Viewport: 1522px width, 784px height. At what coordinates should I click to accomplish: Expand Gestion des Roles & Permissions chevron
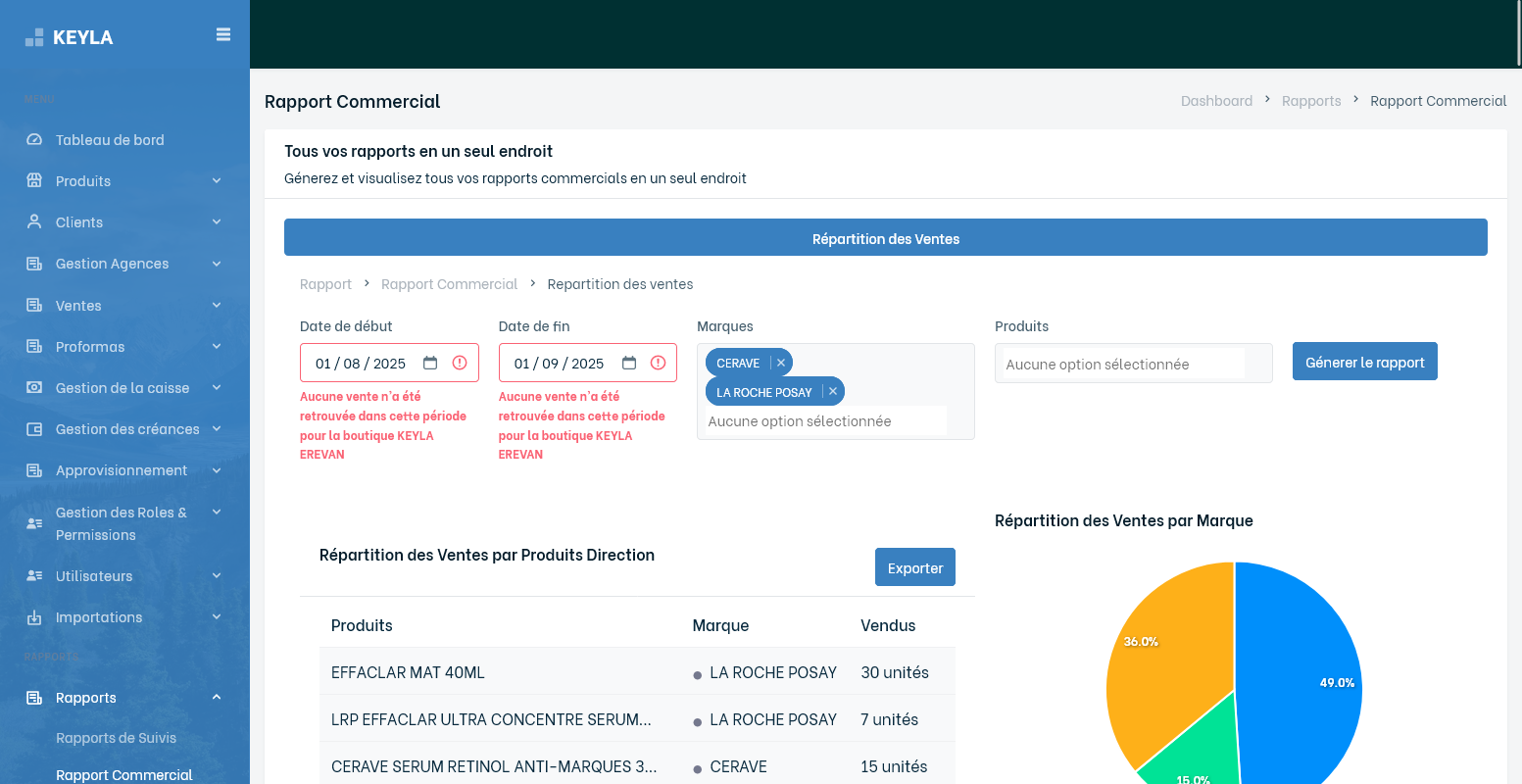point(217,512)
